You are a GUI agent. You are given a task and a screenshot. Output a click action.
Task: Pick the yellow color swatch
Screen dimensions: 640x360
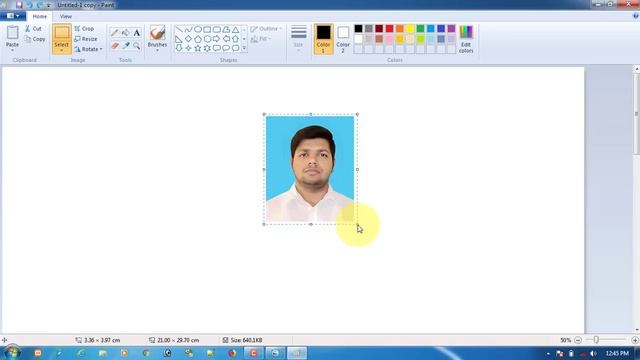tap(410, 29)
